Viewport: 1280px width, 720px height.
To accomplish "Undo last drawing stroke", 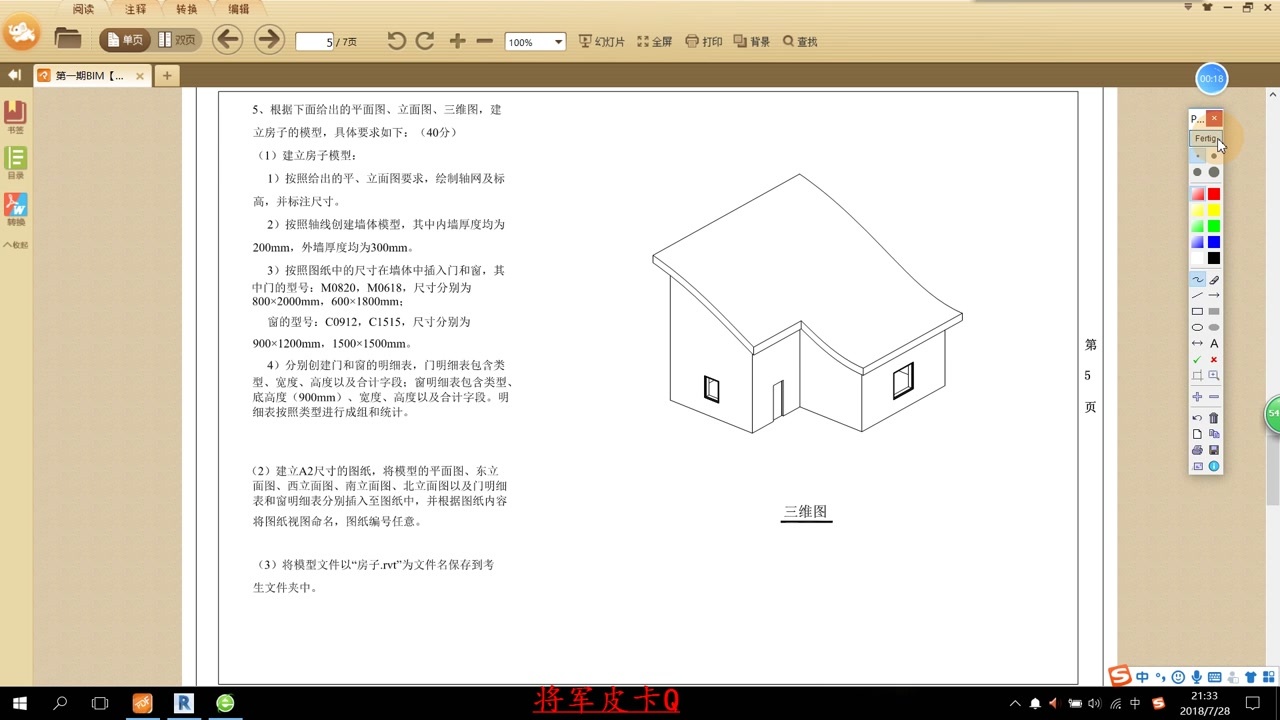I will coord(1197,418).
